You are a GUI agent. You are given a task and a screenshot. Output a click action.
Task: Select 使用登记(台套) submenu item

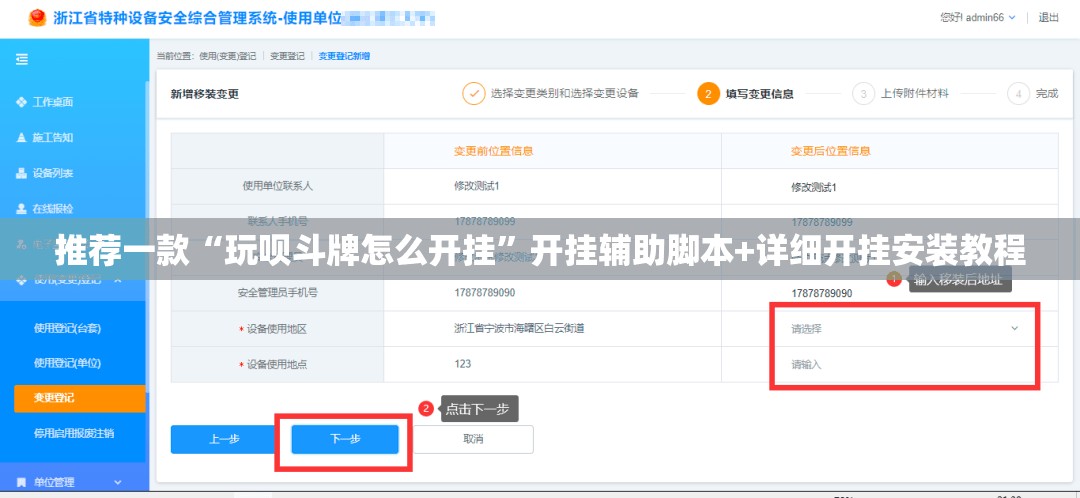coord(68,329)
